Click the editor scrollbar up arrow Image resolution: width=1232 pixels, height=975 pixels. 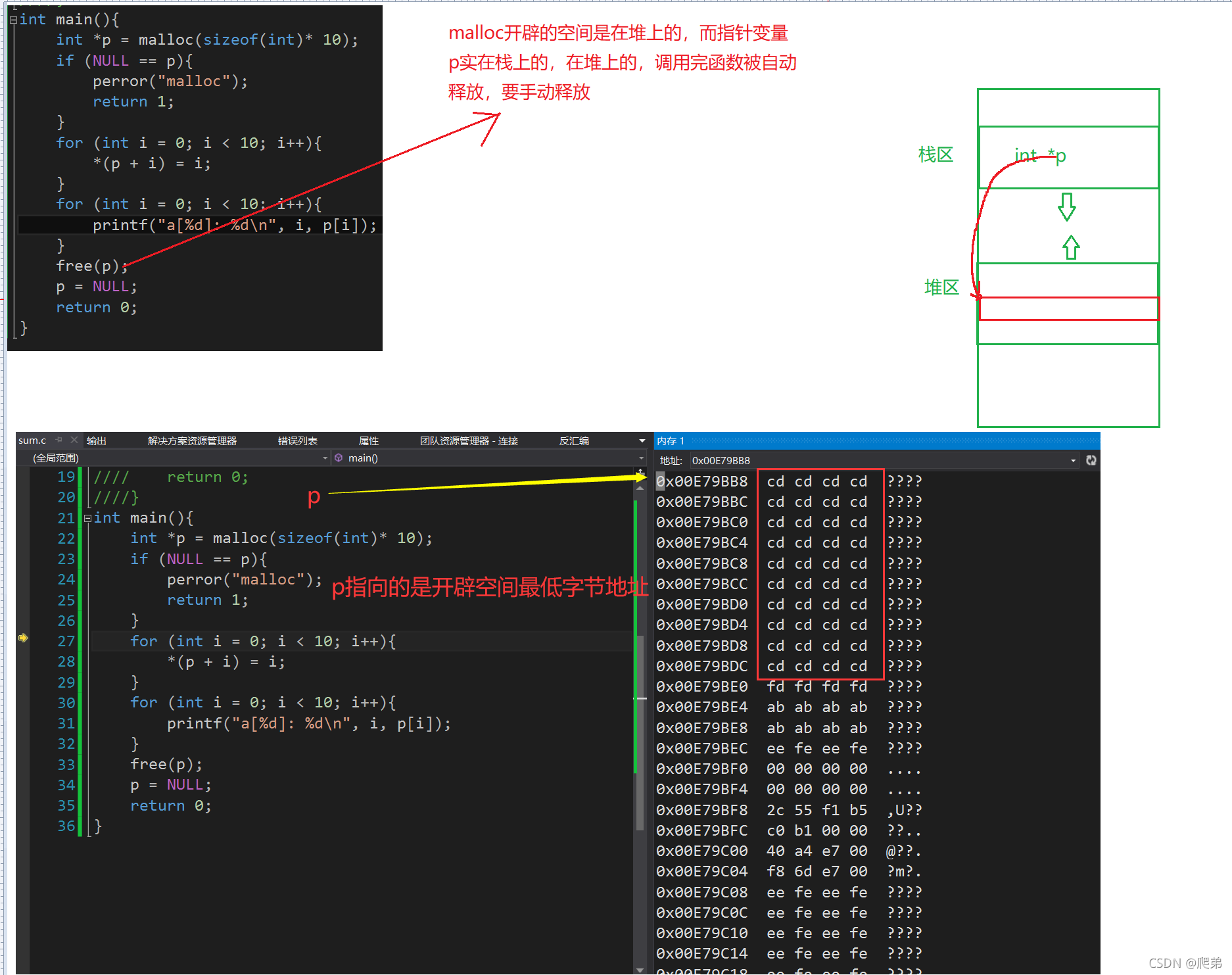click(x=640, y=488)
